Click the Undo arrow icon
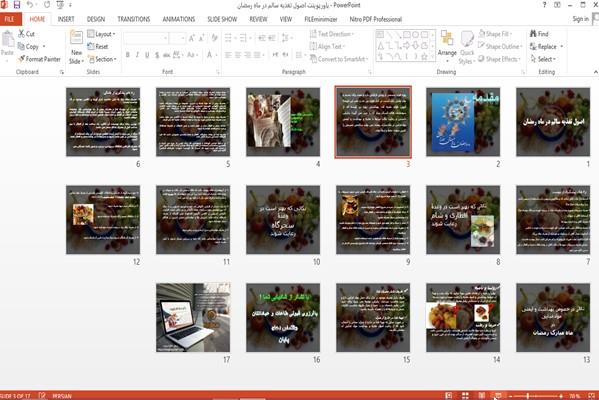599x400 pixels. pos(29,5)
